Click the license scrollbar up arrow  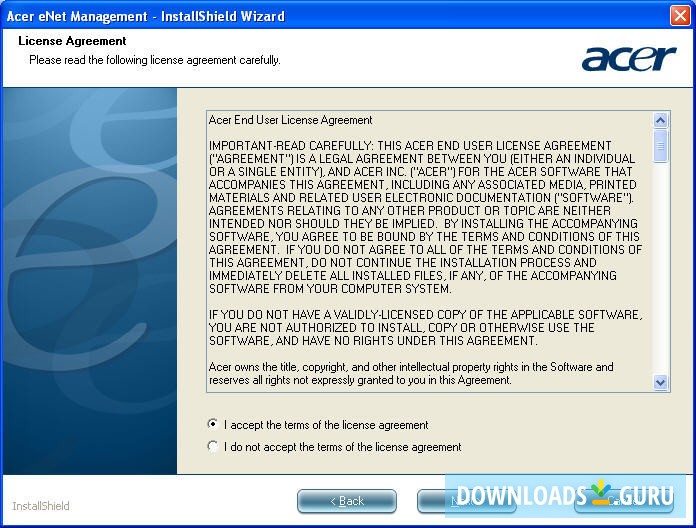pos(660,120)
